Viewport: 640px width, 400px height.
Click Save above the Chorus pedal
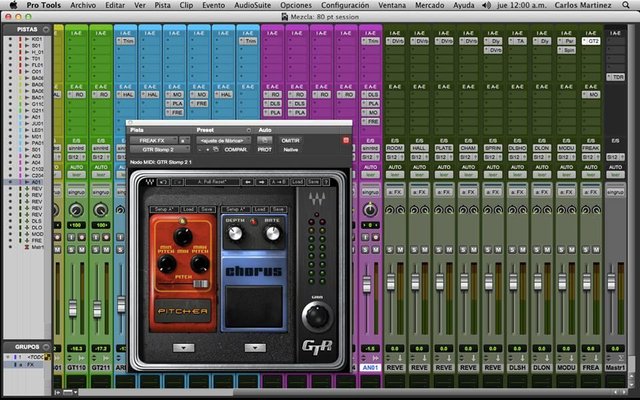point(278,209)
